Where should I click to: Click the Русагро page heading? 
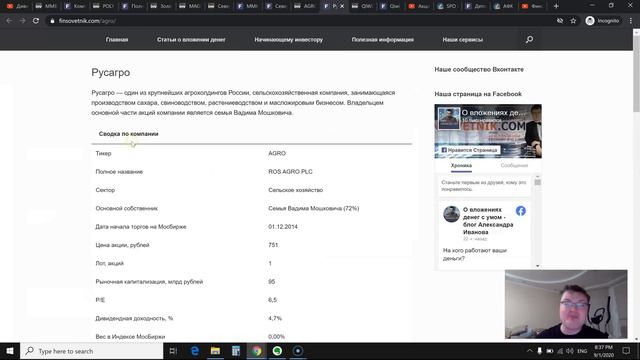tap(111, 73)
